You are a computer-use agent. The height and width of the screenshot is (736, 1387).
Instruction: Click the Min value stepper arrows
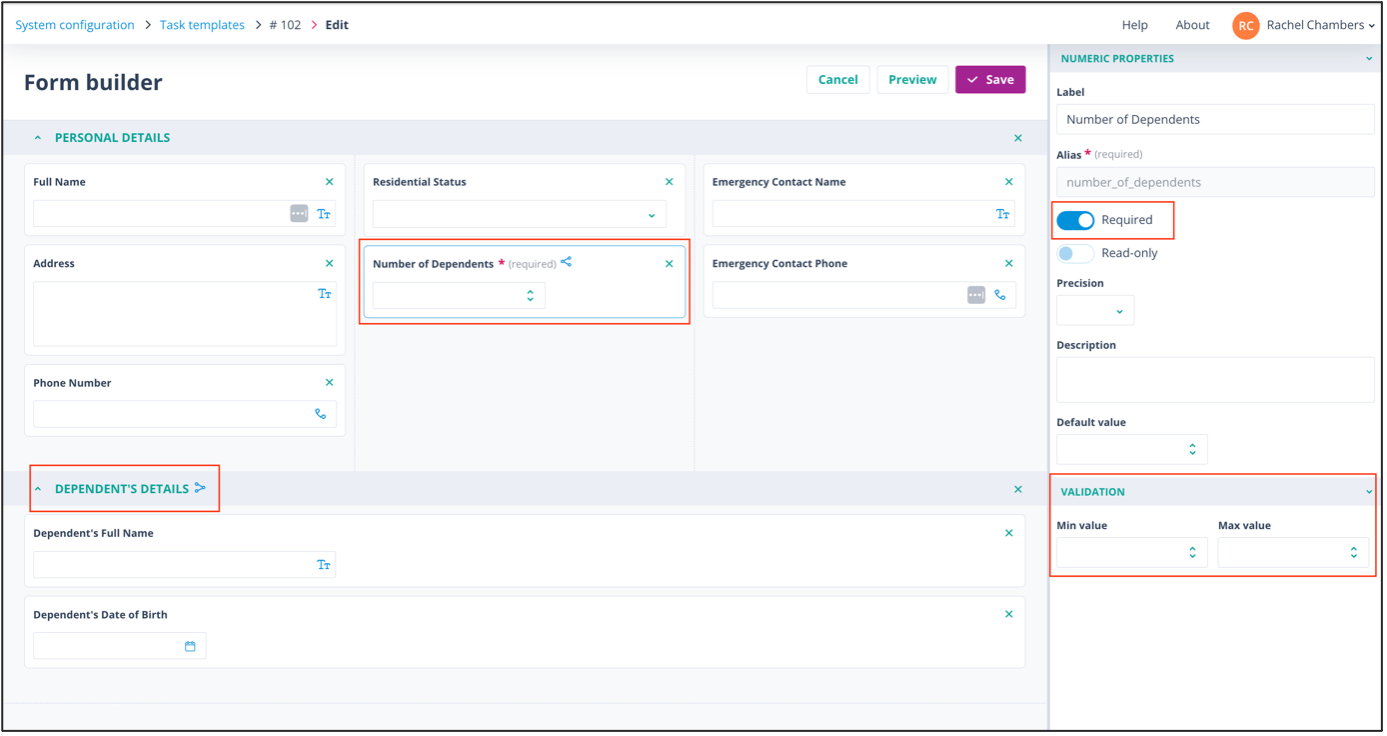point(1192,552)
